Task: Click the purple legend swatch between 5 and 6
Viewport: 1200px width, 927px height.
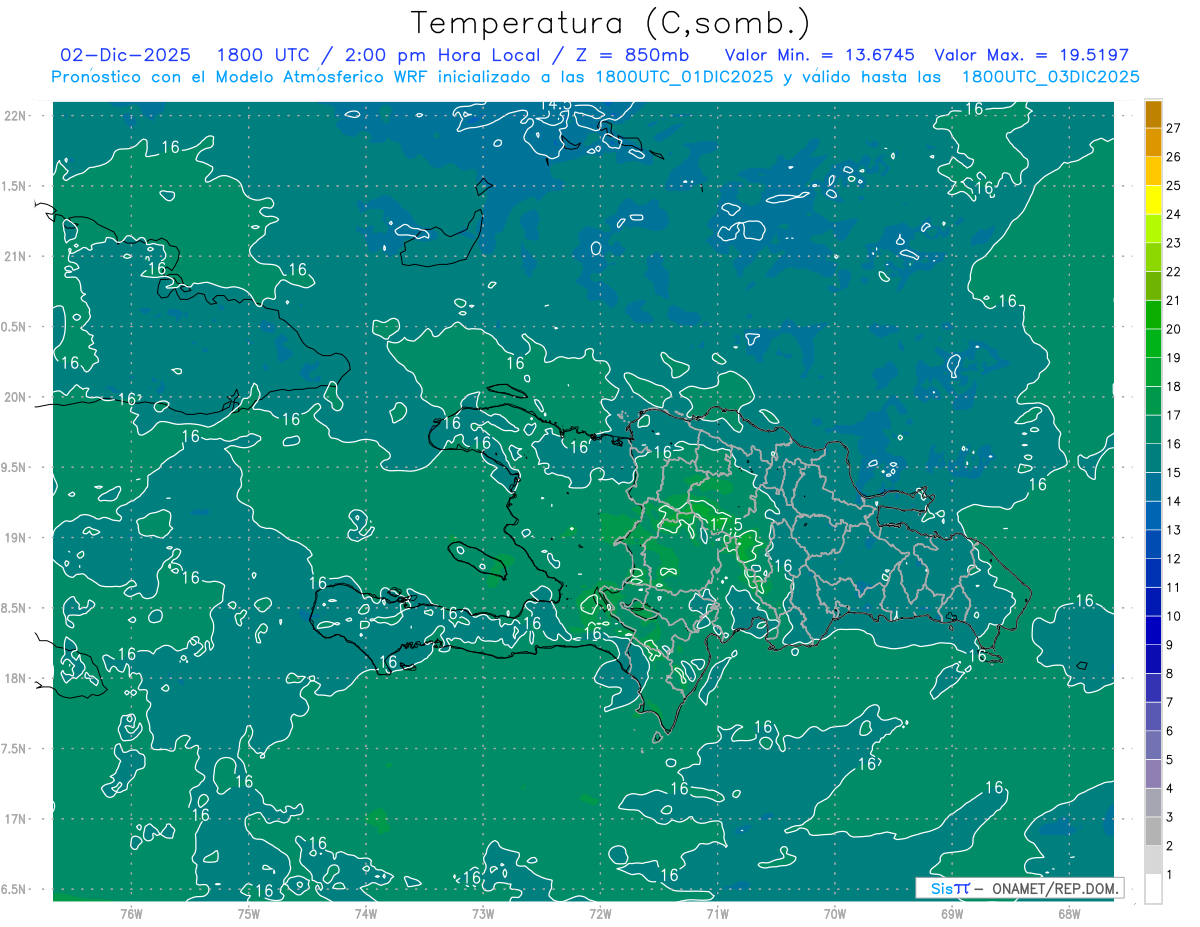Action: [1153, 745]
